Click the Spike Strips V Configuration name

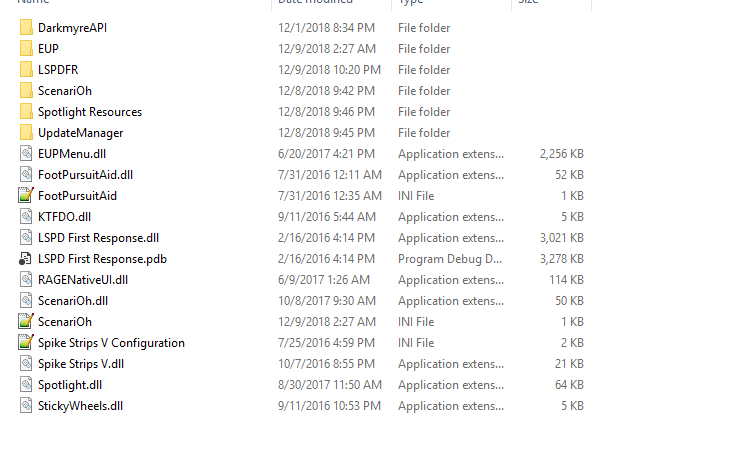pos(111,343)
